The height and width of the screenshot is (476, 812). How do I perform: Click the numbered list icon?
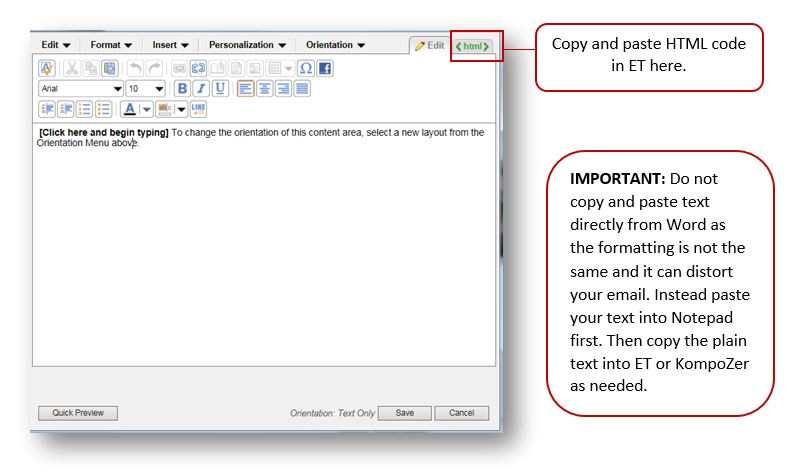click(85, 109)
